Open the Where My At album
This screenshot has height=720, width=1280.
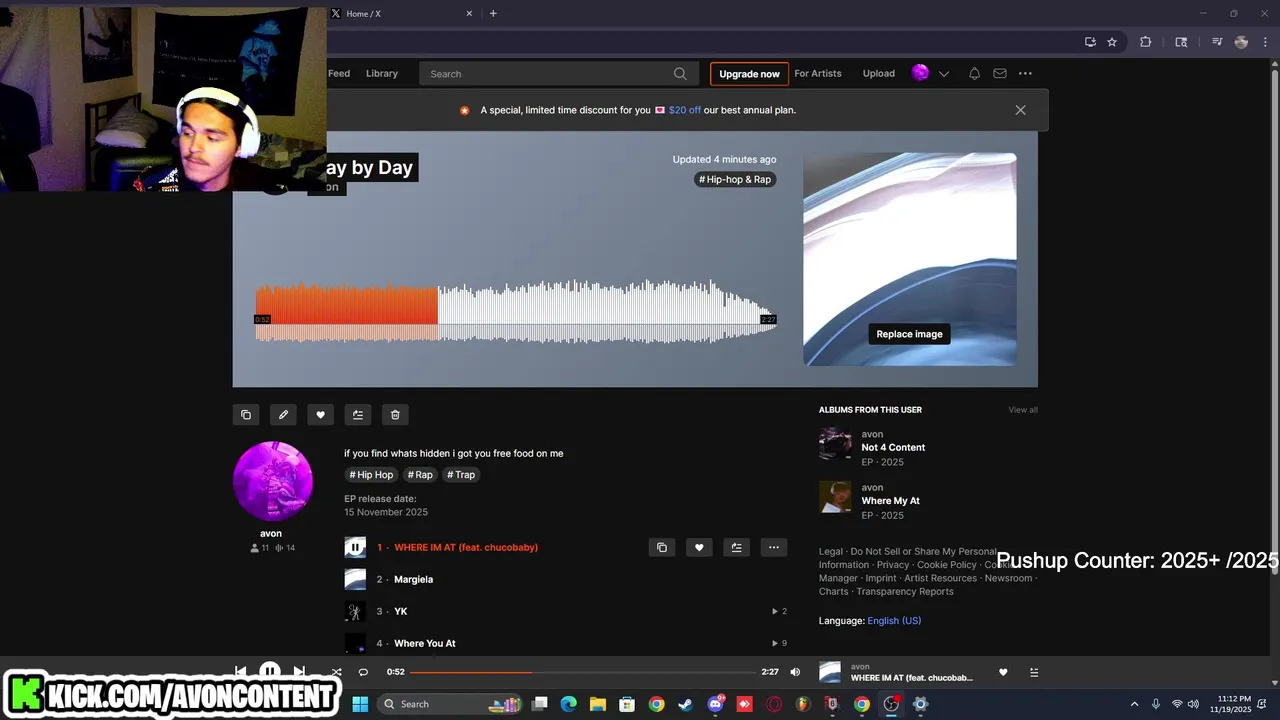890,501
